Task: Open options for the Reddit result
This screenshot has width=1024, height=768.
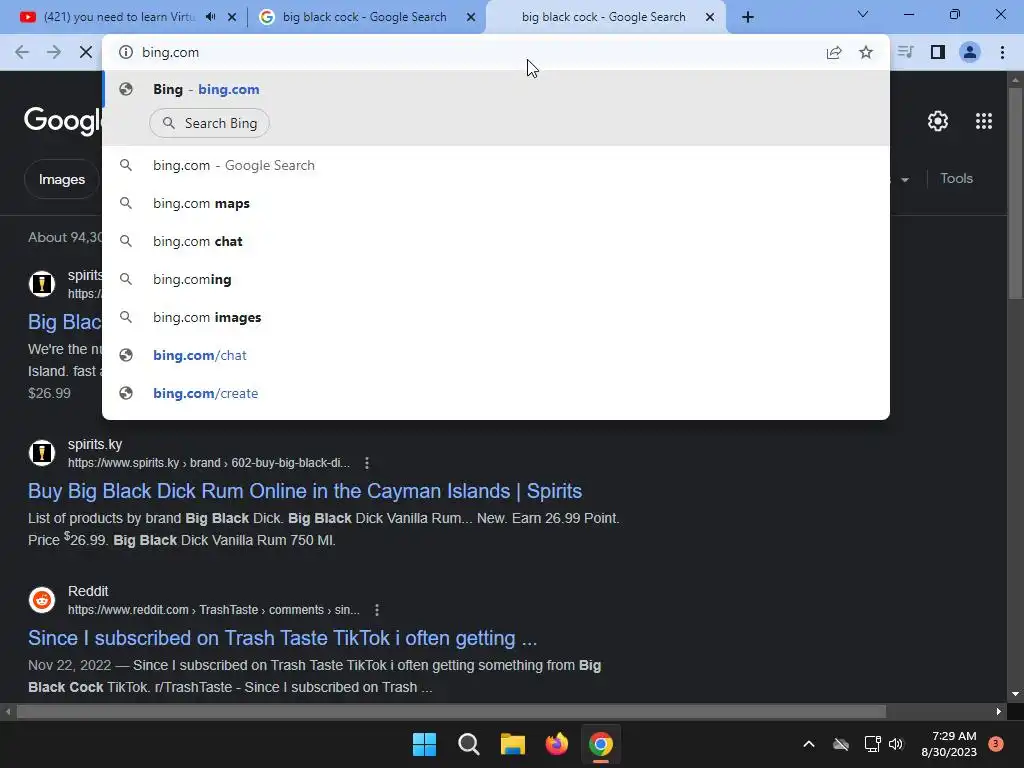Action: 377,610
